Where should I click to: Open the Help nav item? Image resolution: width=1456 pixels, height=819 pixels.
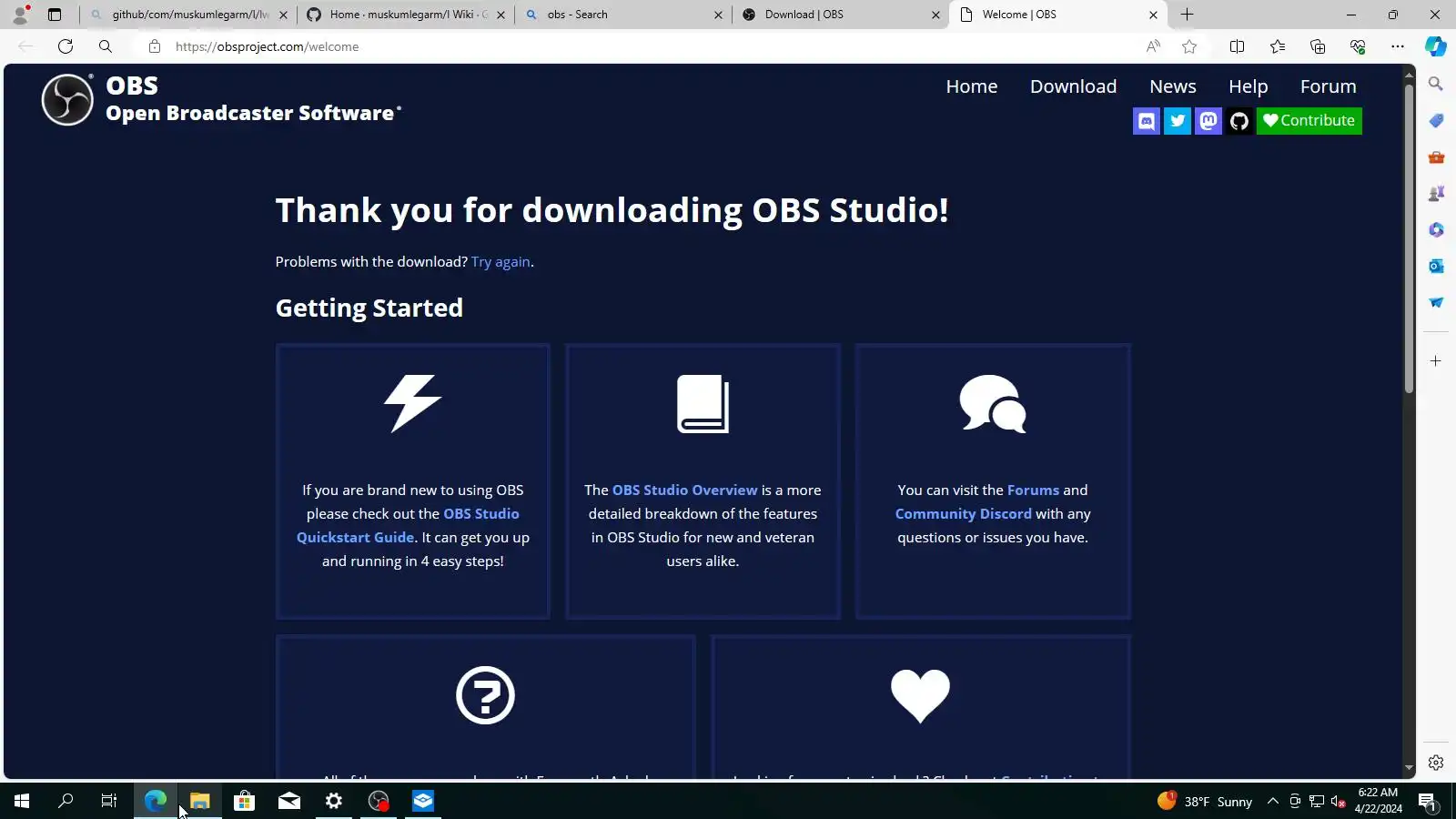(1248, 86)
